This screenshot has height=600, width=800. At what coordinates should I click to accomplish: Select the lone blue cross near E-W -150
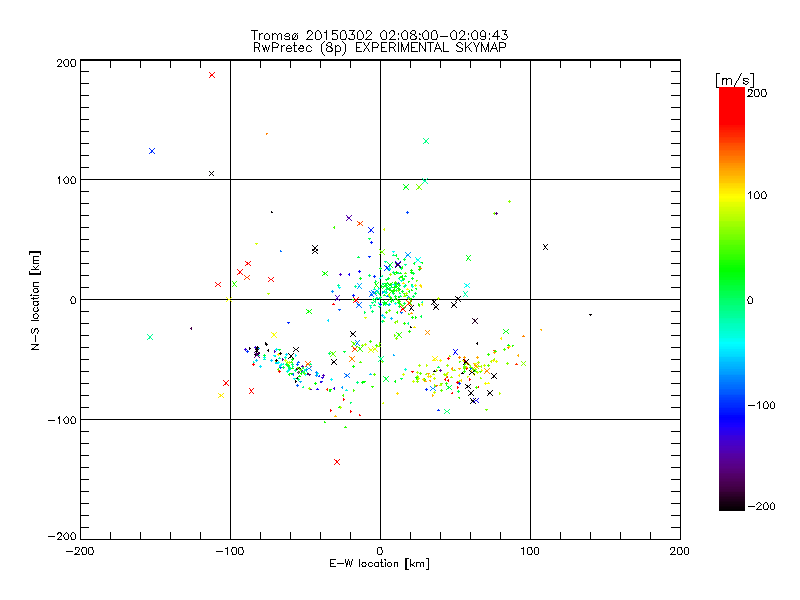[x=152, y=151]
